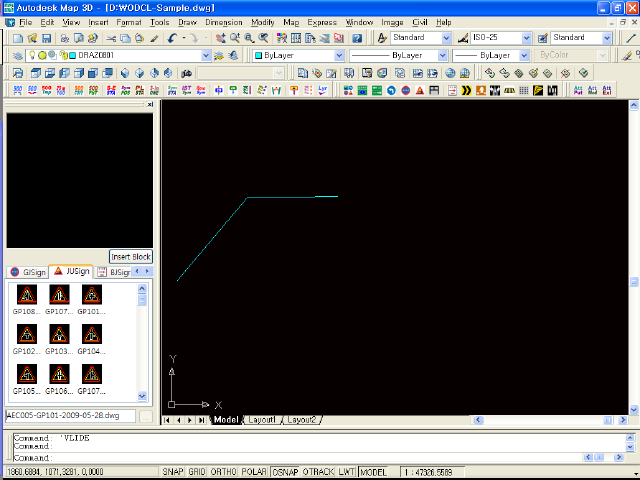Select the GISign tab in the block panel

(x=28, y=272)
